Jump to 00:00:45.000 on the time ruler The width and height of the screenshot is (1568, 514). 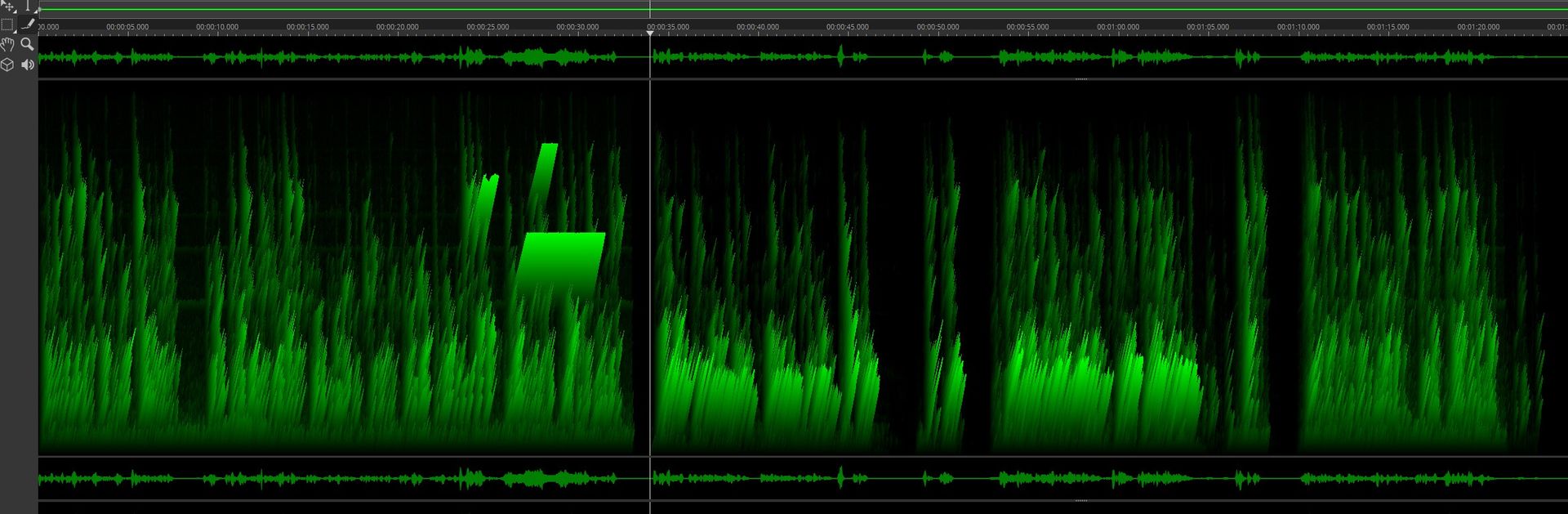click(x=847, y=28)
